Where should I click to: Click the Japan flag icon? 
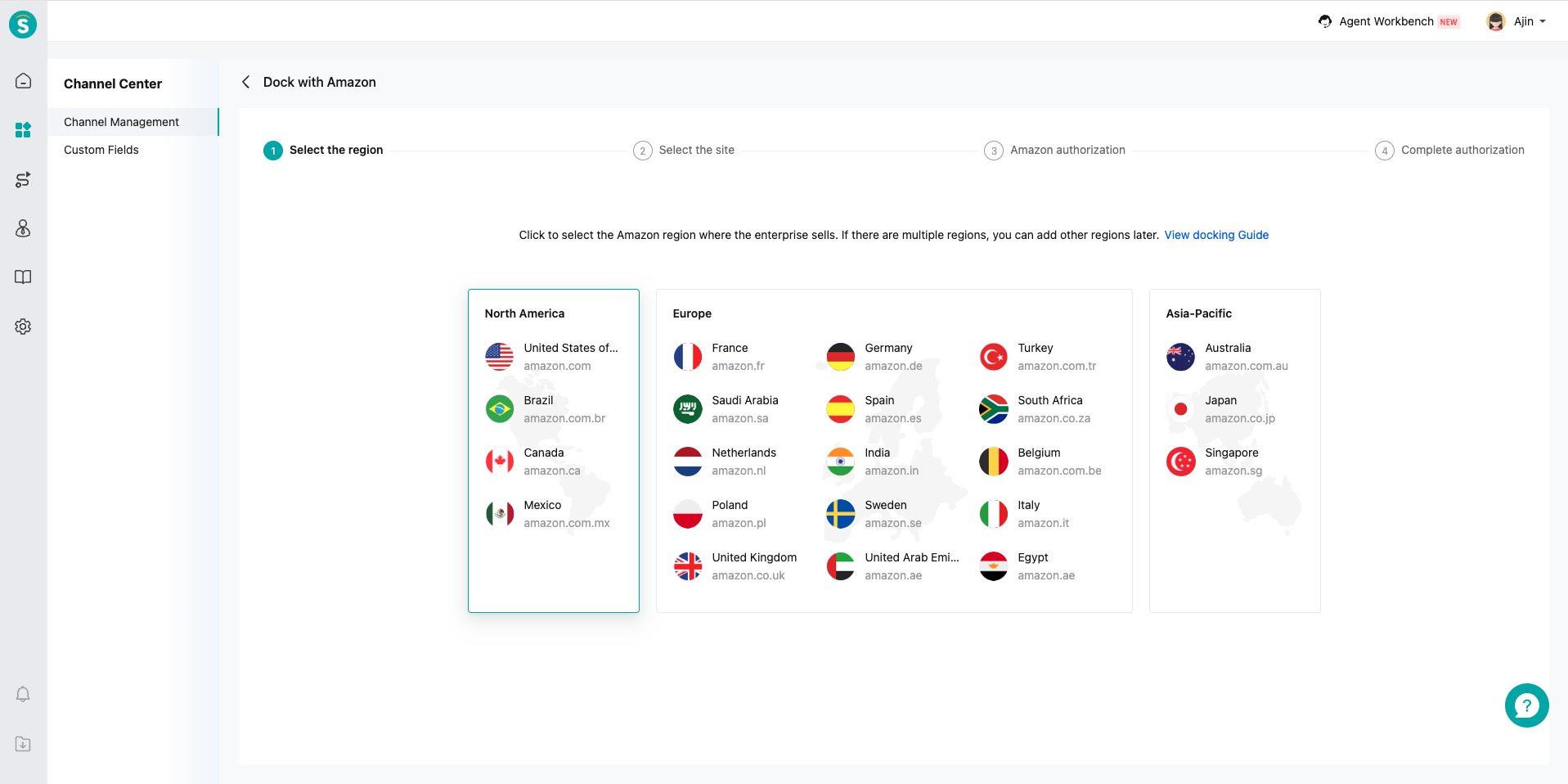click(x=1181, y=409)
